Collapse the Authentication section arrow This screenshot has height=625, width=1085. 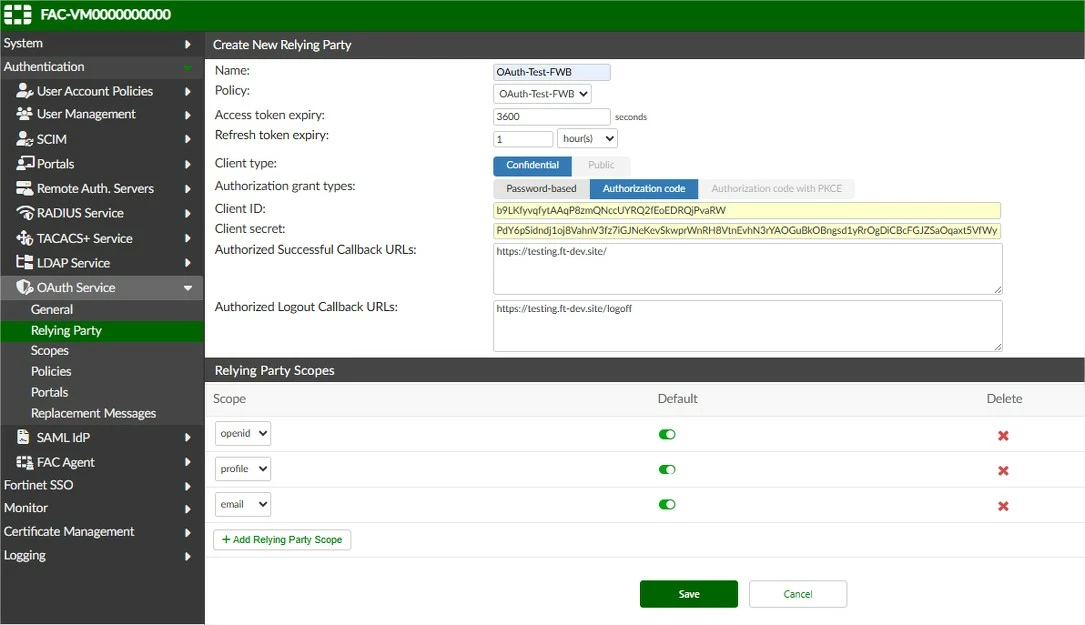pyautogui.click(x=188, y=67)
